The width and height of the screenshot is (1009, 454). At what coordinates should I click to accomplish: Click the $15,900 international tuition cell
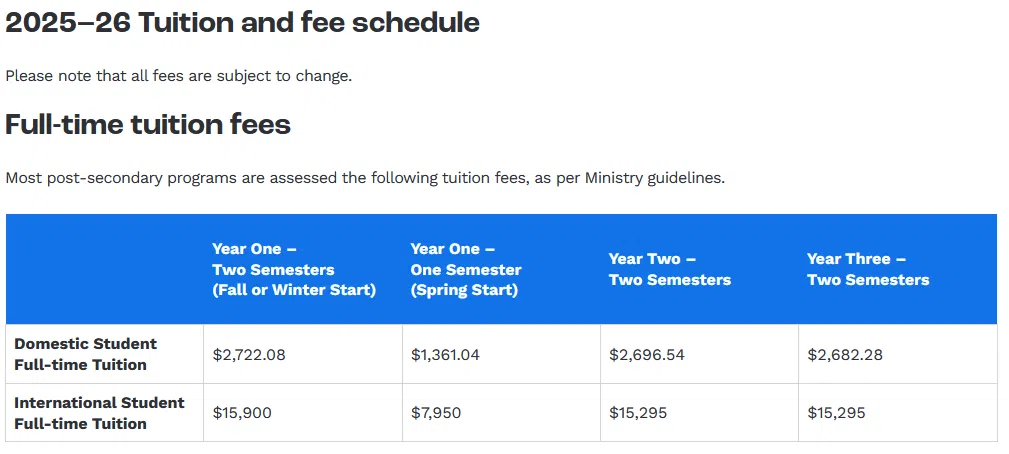(242, 413)
